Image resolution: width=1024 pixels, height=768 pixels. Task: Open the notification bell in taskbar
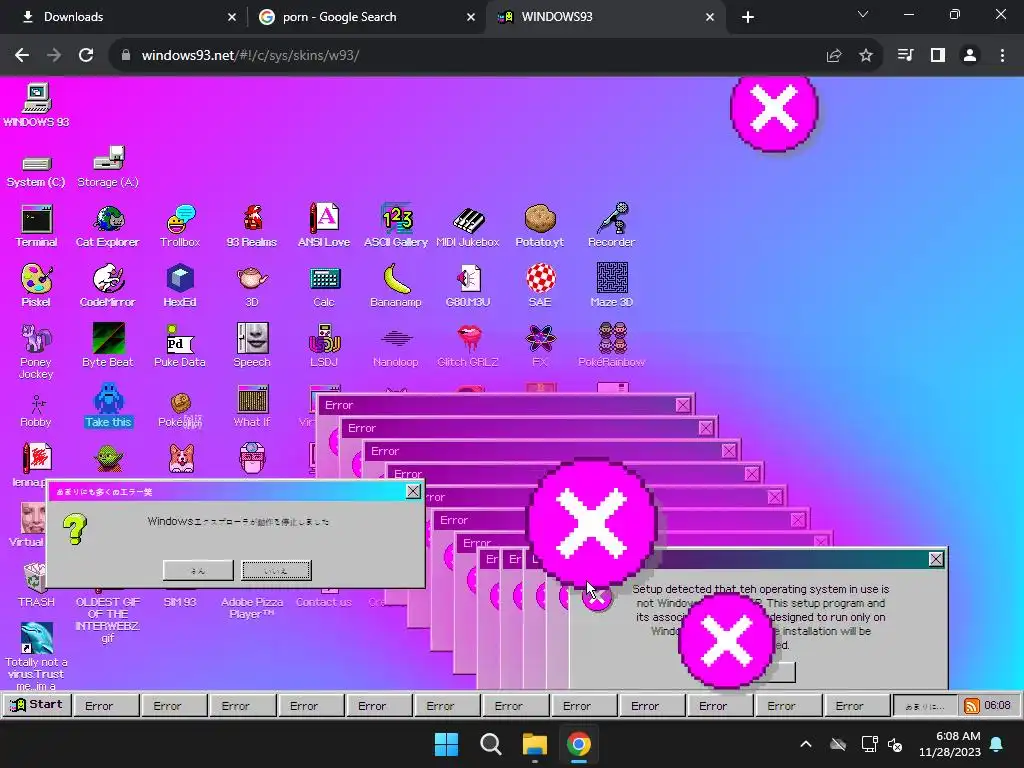point(997,744)
